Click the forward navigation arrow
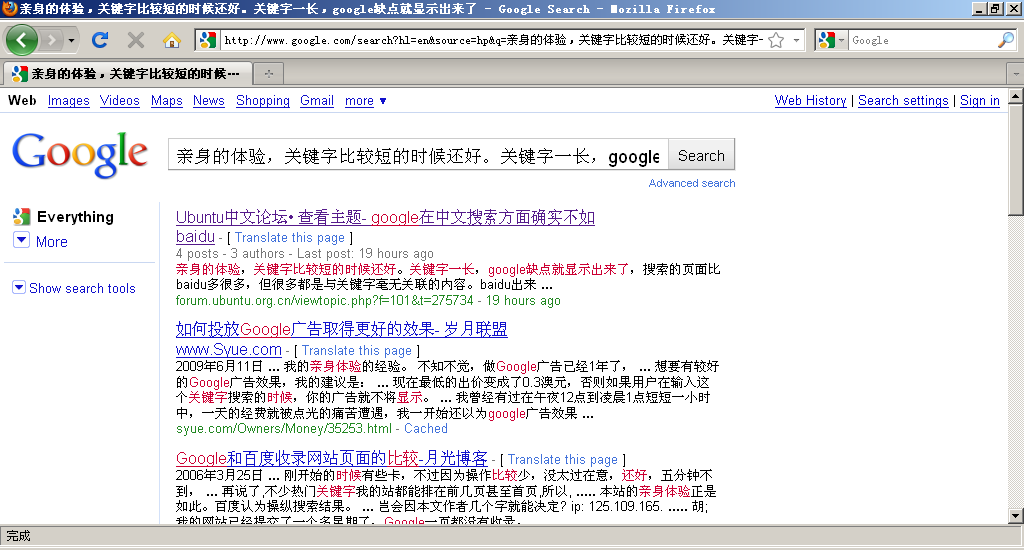 click(x=51, y=40)
